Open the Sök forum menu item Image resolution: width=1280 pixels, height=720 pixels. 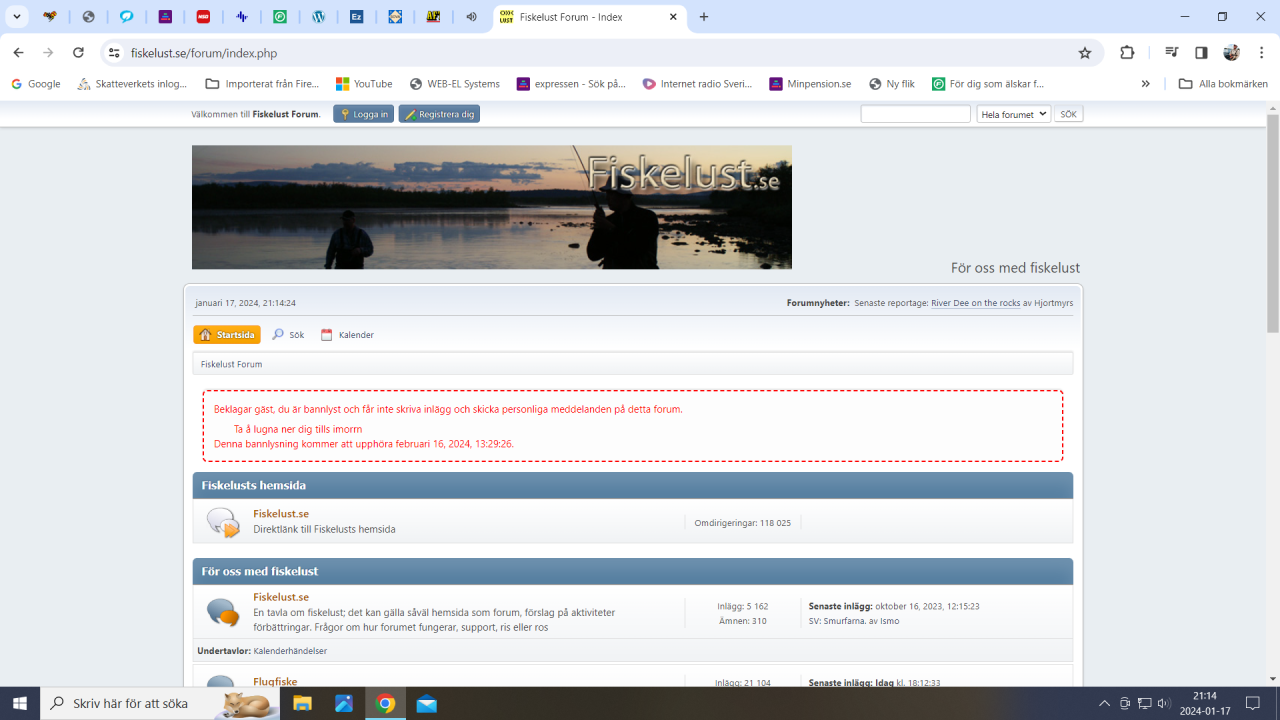(288, 335)
